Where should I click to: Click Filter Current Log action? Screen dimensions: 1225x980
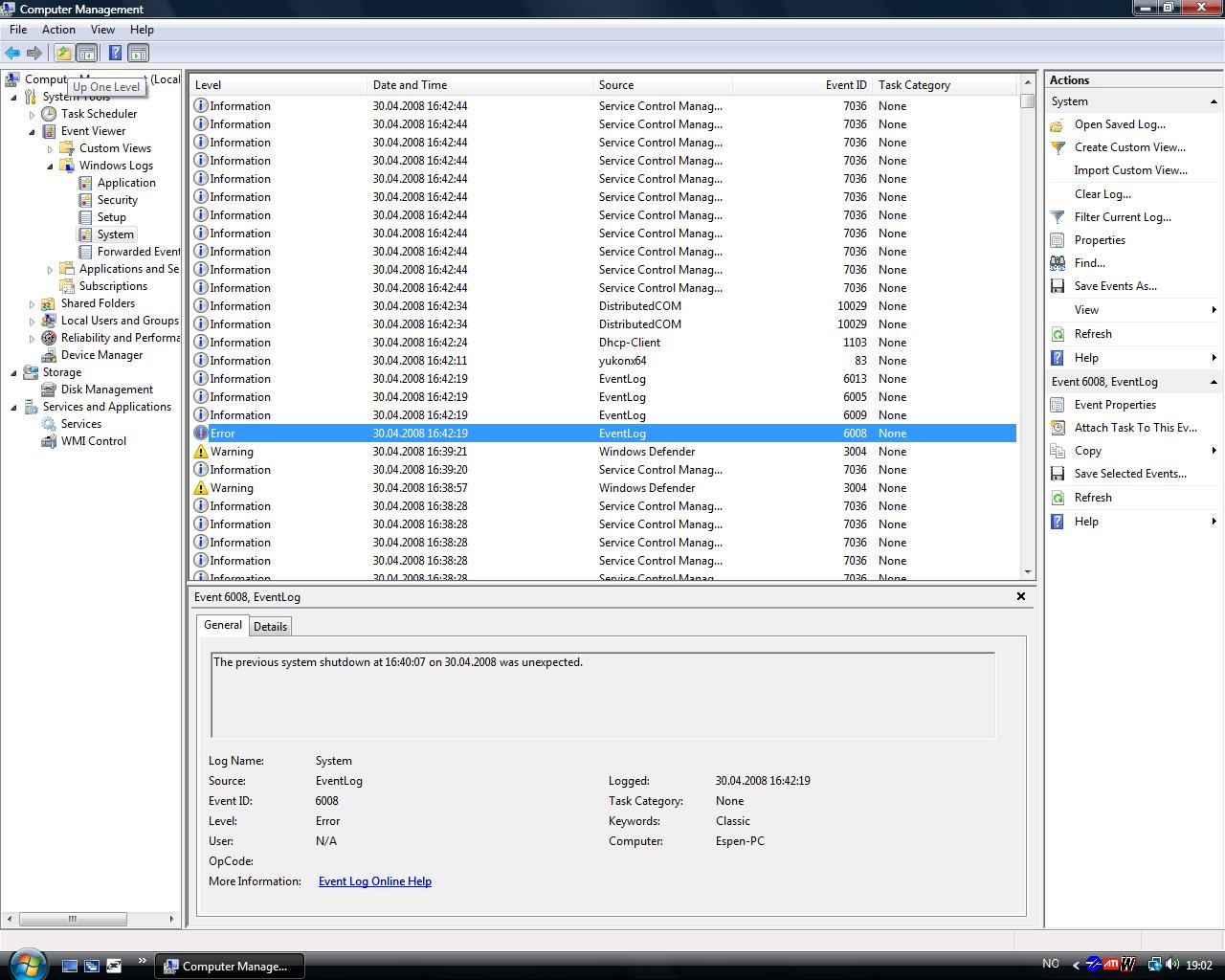1123,217
